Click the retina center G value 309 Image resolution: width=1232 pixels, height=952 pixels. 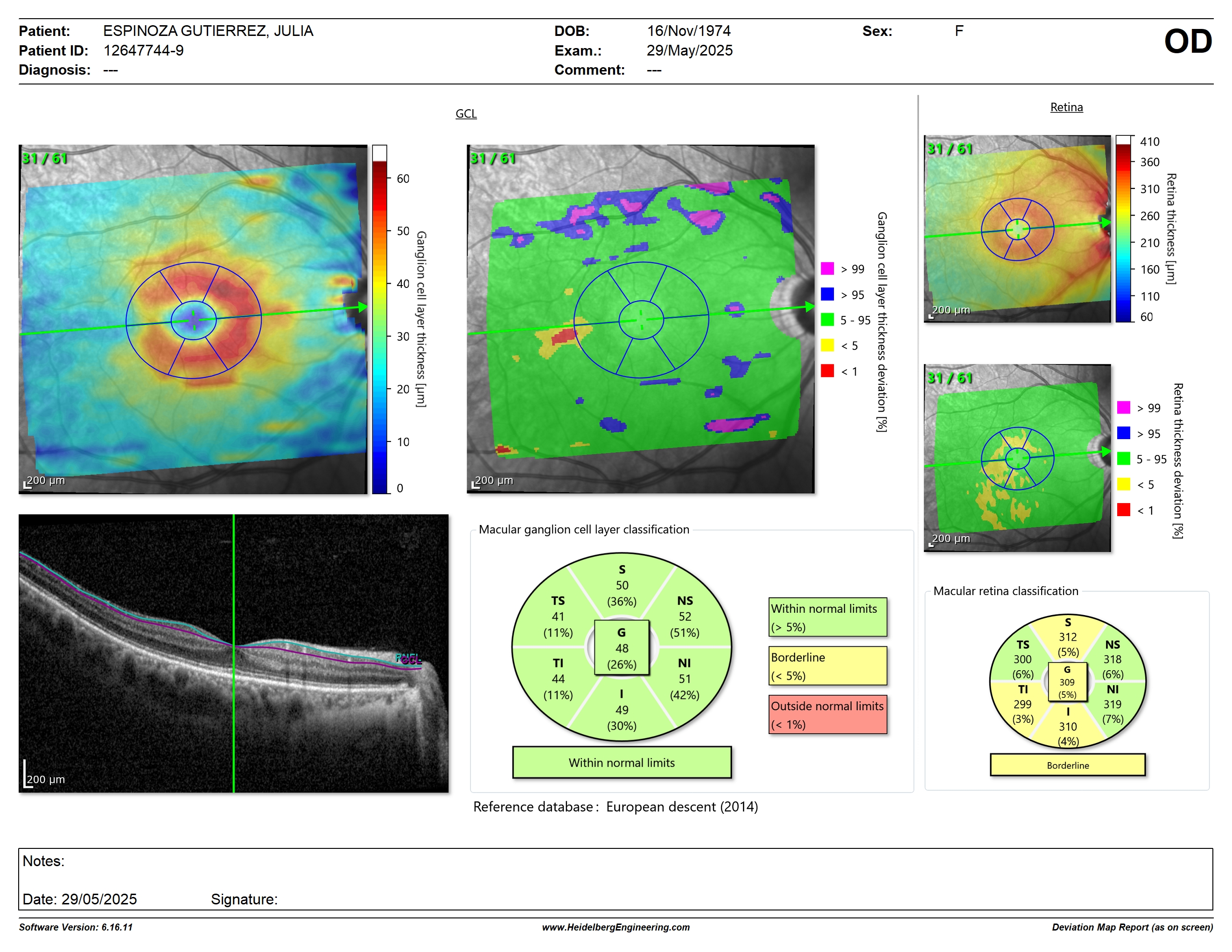pos(1067,682)
